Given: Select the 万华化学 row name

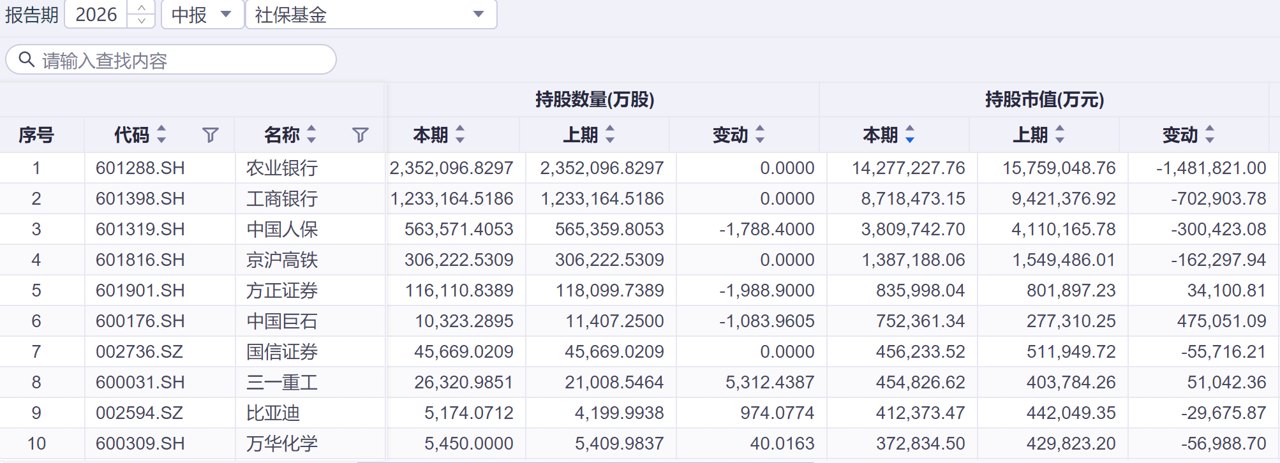Looking at the screenshot, I should pyautogui.click(x=282, y=443).
